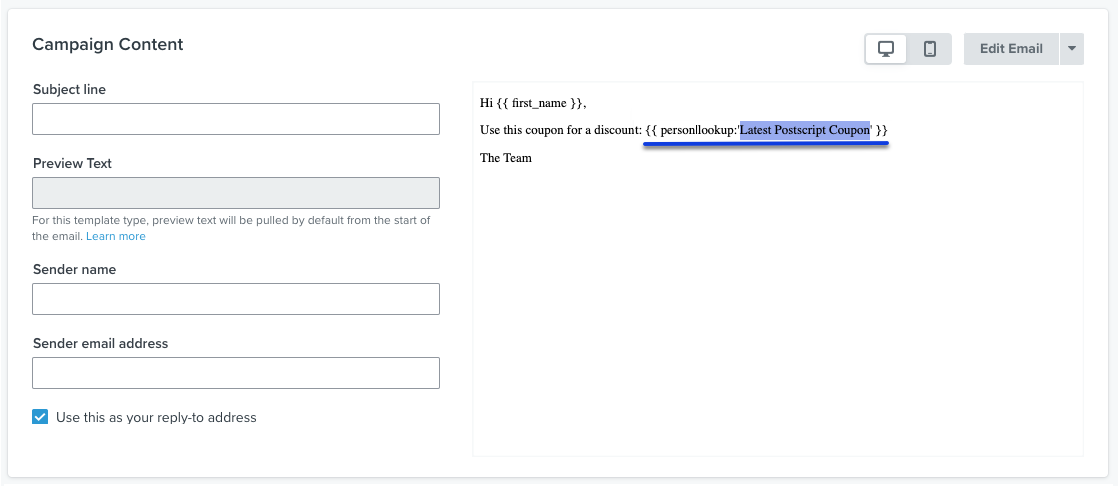Uncheck the reply-to address checkbox
Image resolution: width=1118 pixels, height=486 pixels.
pyautogui.click(x=40, y=417)
